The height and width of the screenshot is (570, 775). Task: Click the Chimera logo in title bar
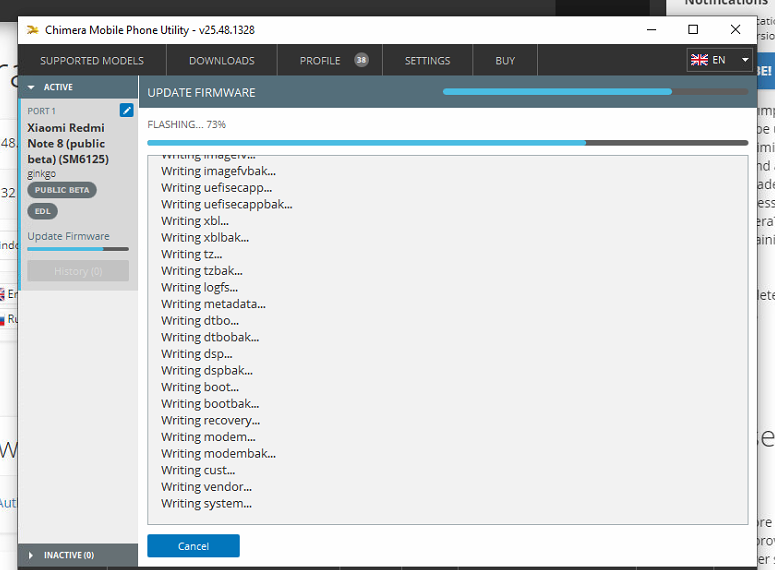tap(33, 30)
